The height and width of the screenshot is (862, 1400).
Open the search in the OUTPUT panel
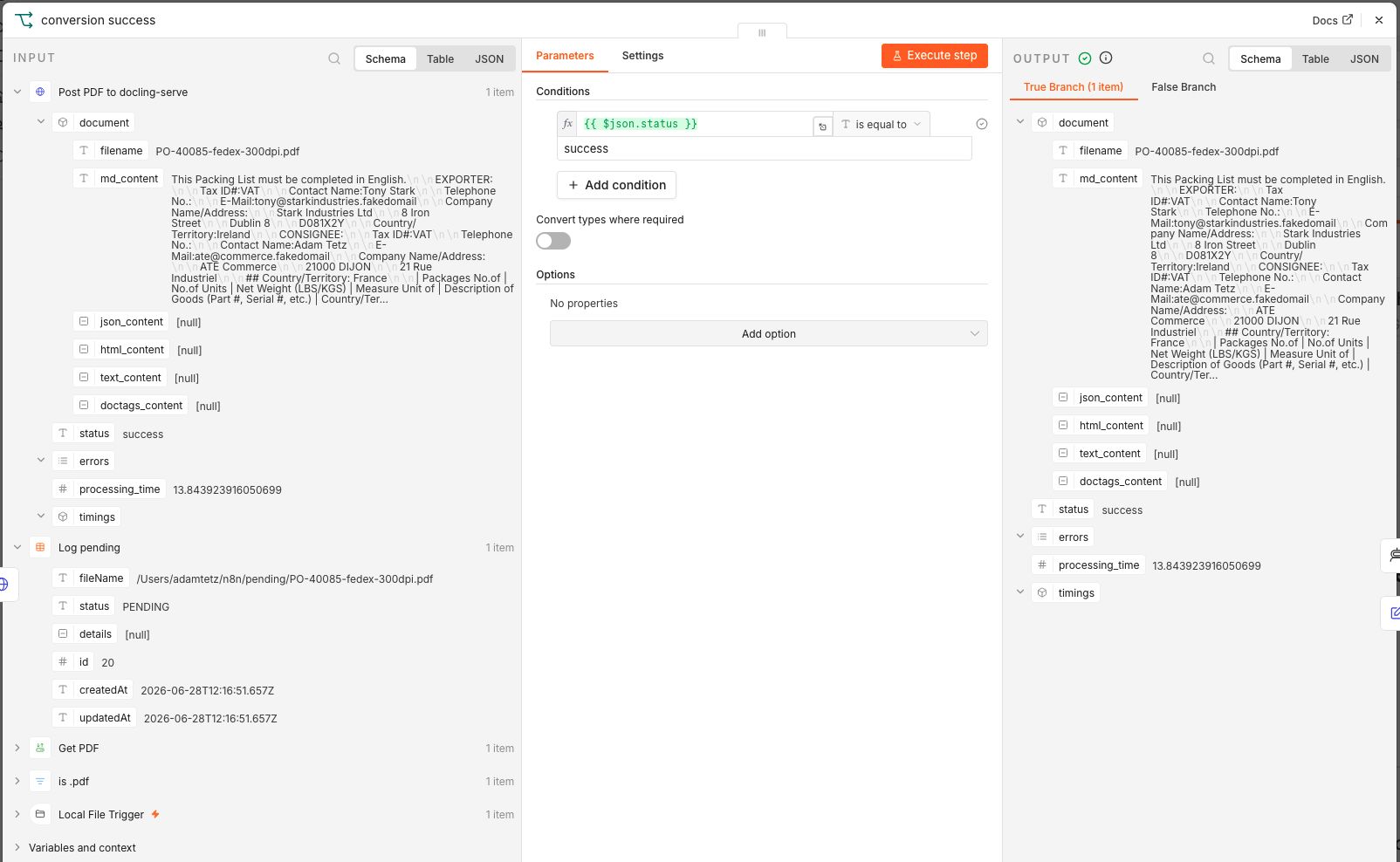(1209, 58)
